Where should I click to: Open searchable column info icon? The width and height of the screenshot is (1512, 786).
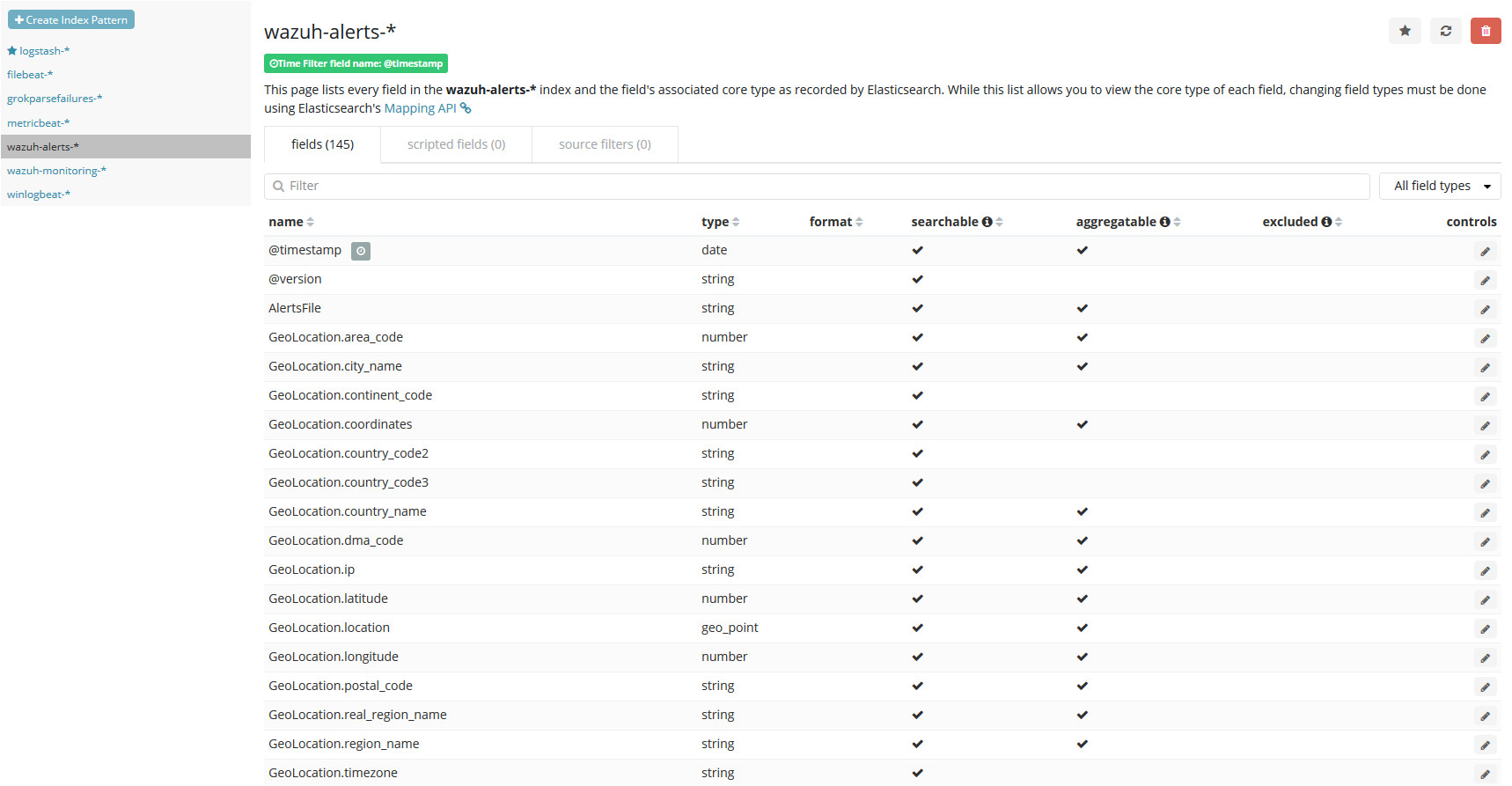tap(987, 222)
